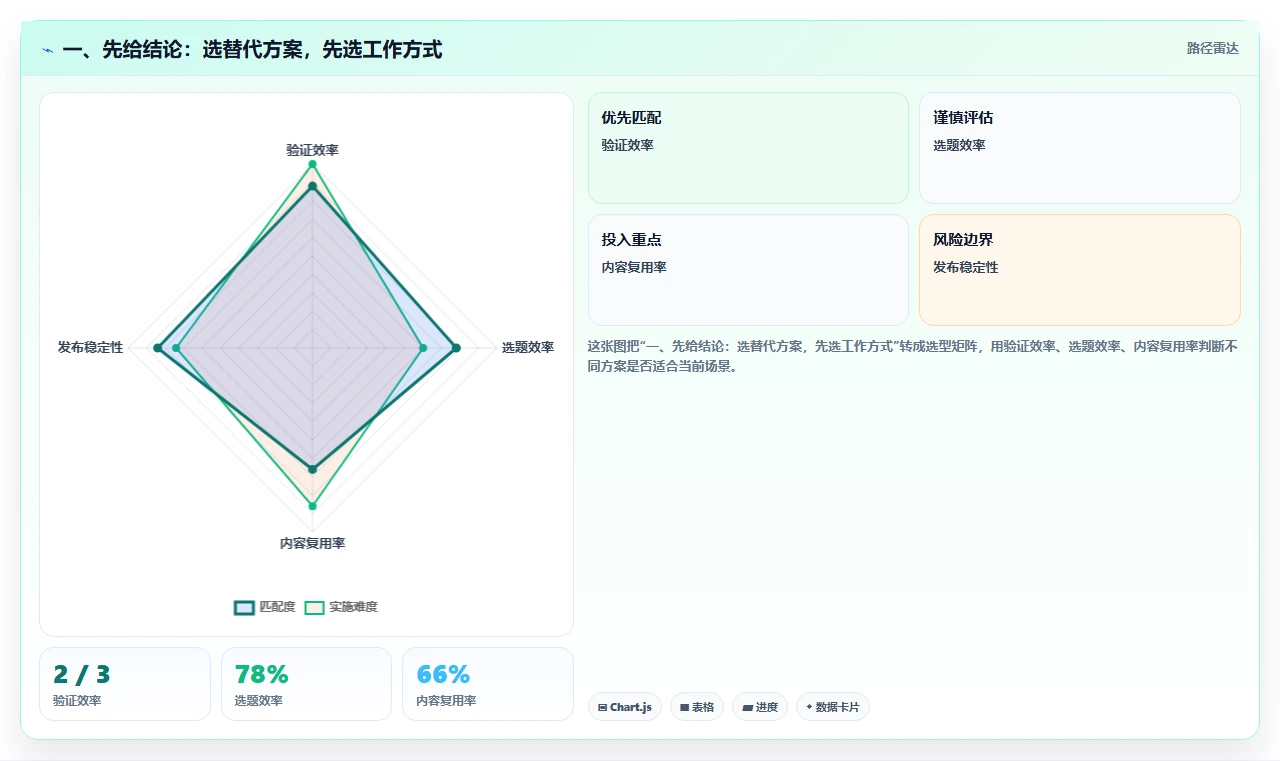Click the icon in the 进度 tag
This screenshot has height=761, width=1280.
pos(747,707)
